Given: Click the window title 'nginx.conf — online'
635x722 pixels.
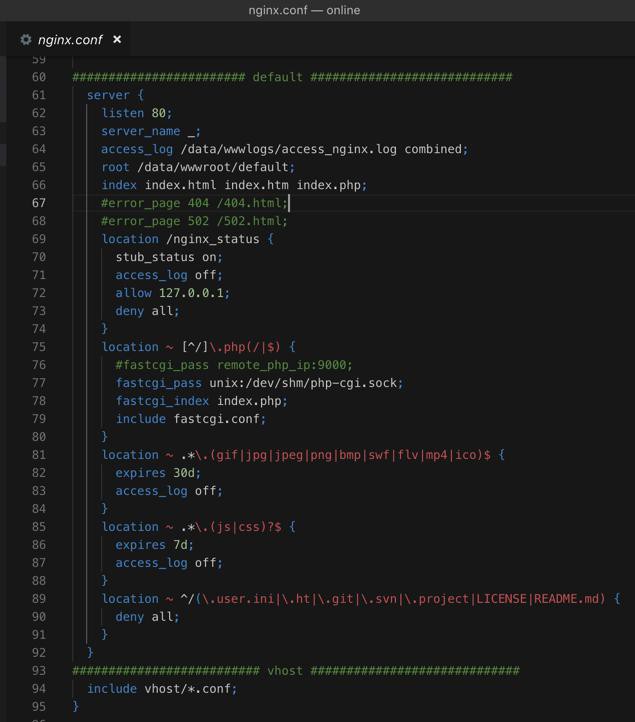Looking at the screenshot, I should [x=304, y=10].
